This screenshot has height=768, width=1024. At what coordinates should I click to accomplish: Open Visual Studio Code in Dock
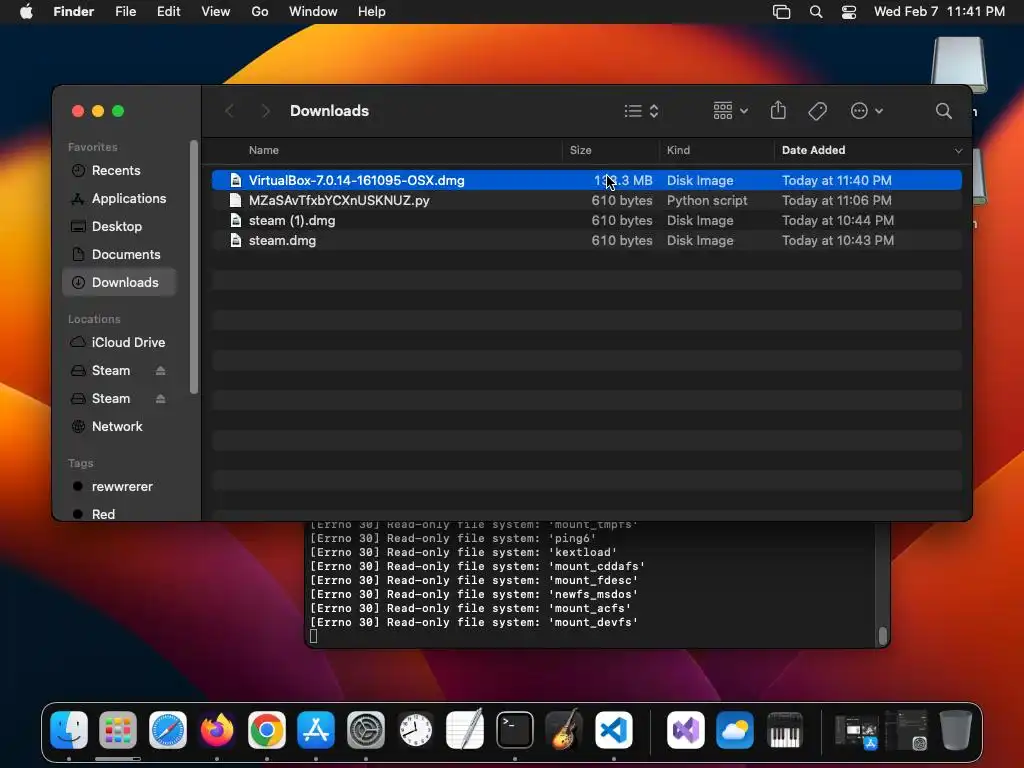tap(614, 729)
